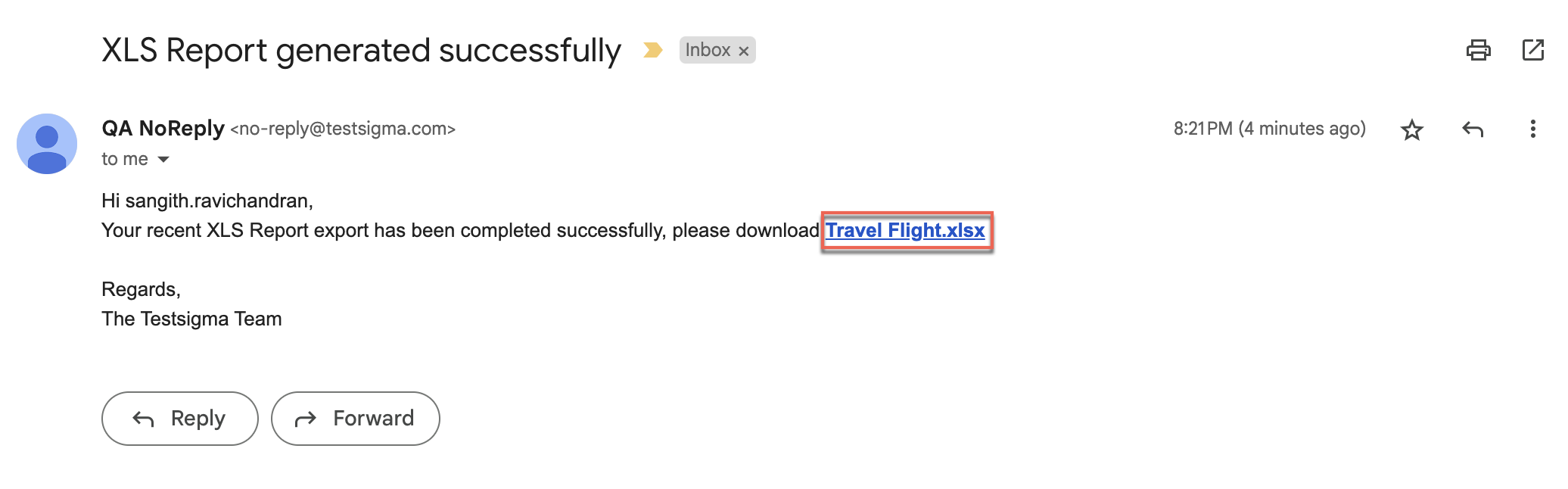
Task: Click the Forward button
Action: point(356,418)
